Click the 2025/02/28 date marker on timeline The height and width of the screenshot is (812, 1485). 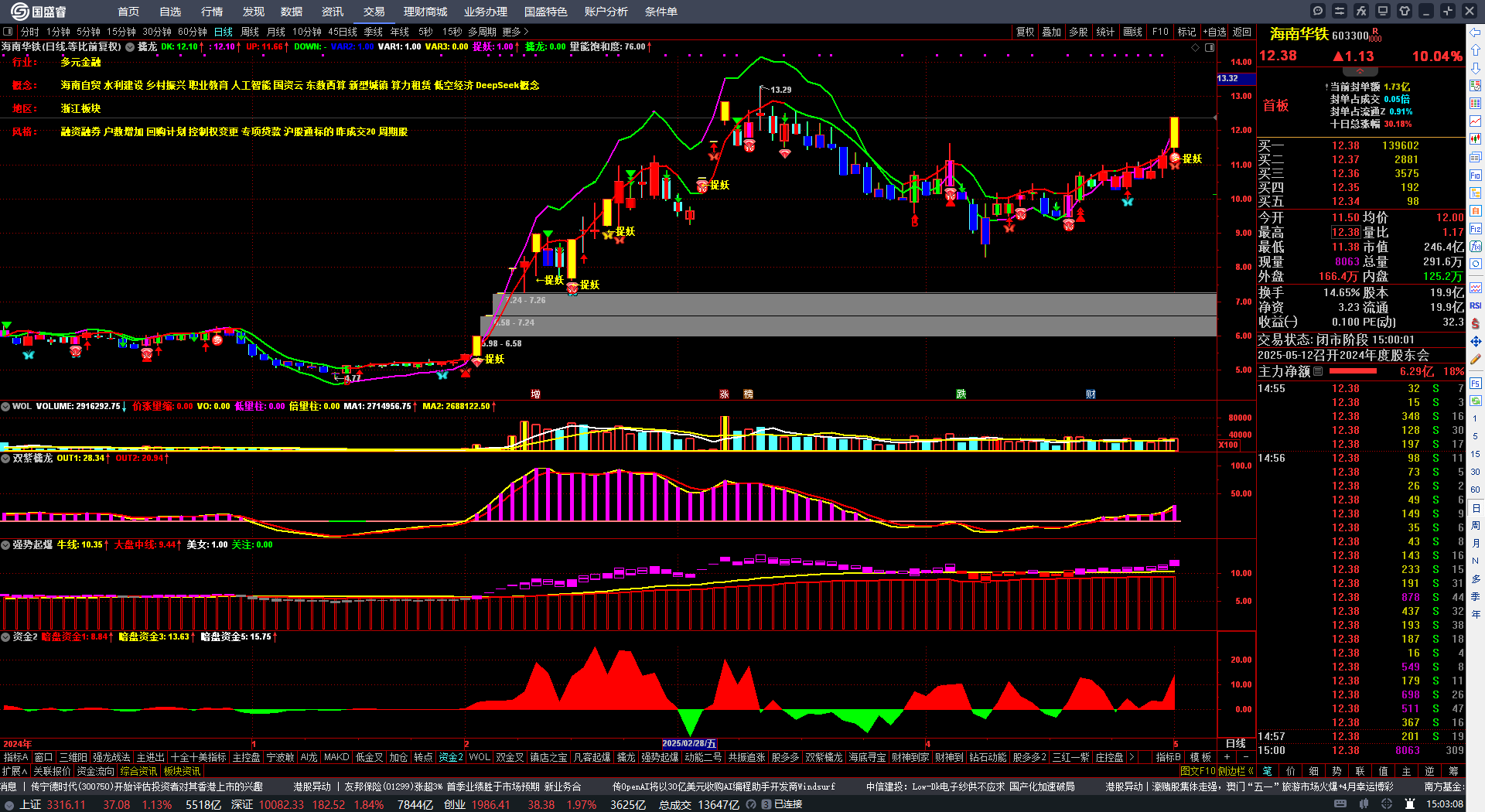pos(689,744)
